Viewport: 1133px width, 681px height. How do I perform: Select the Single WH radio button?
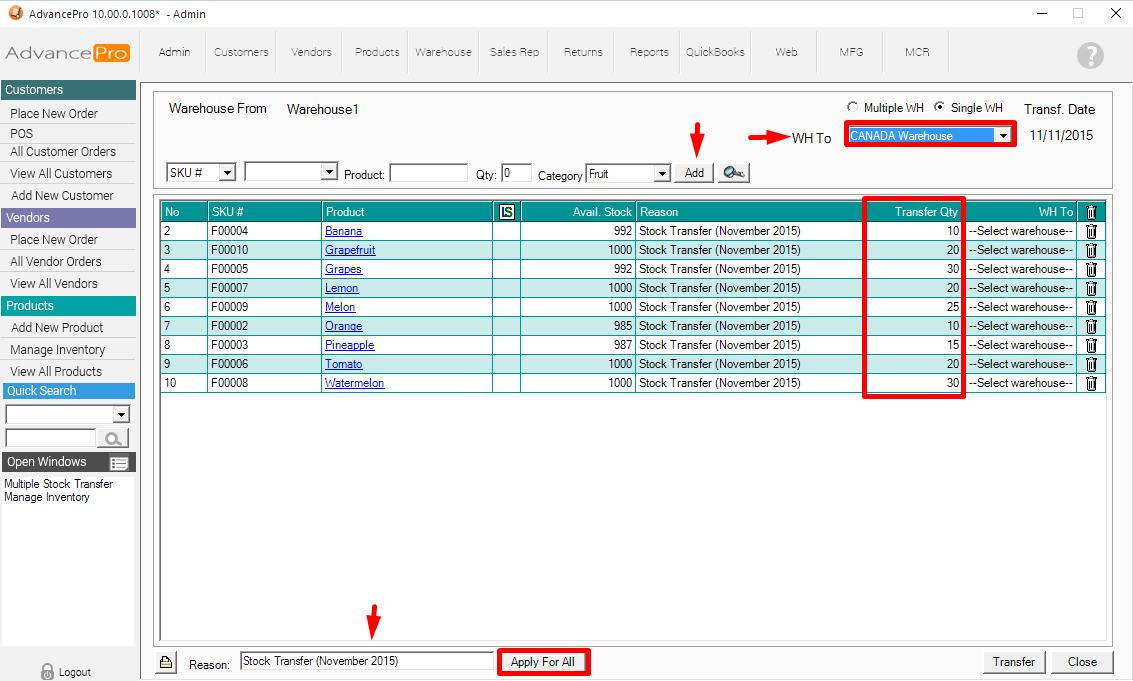point(939,107)
